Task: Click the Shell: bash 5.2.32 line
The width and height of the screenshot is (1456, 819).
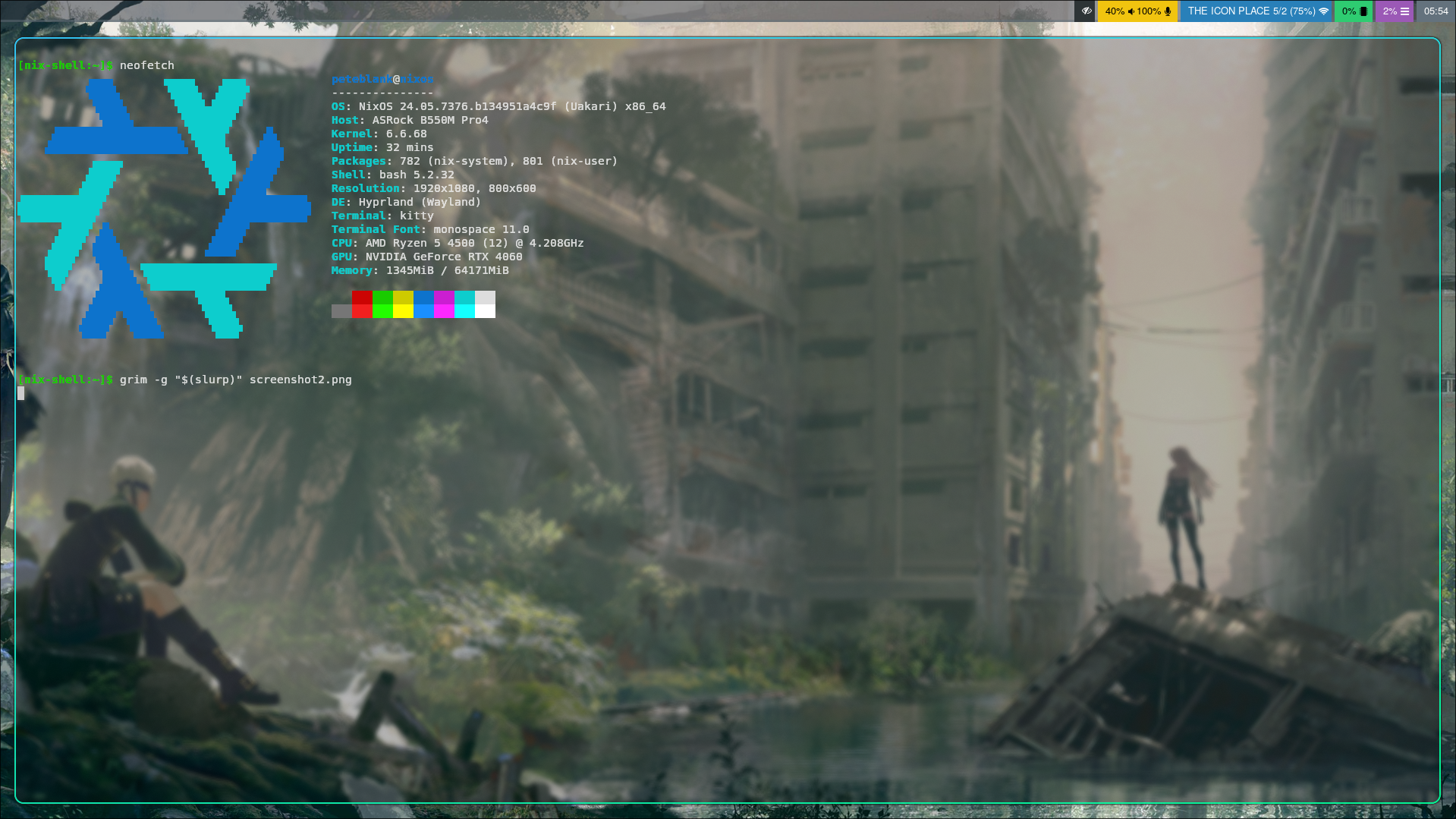Action: [x=393, y=175]
